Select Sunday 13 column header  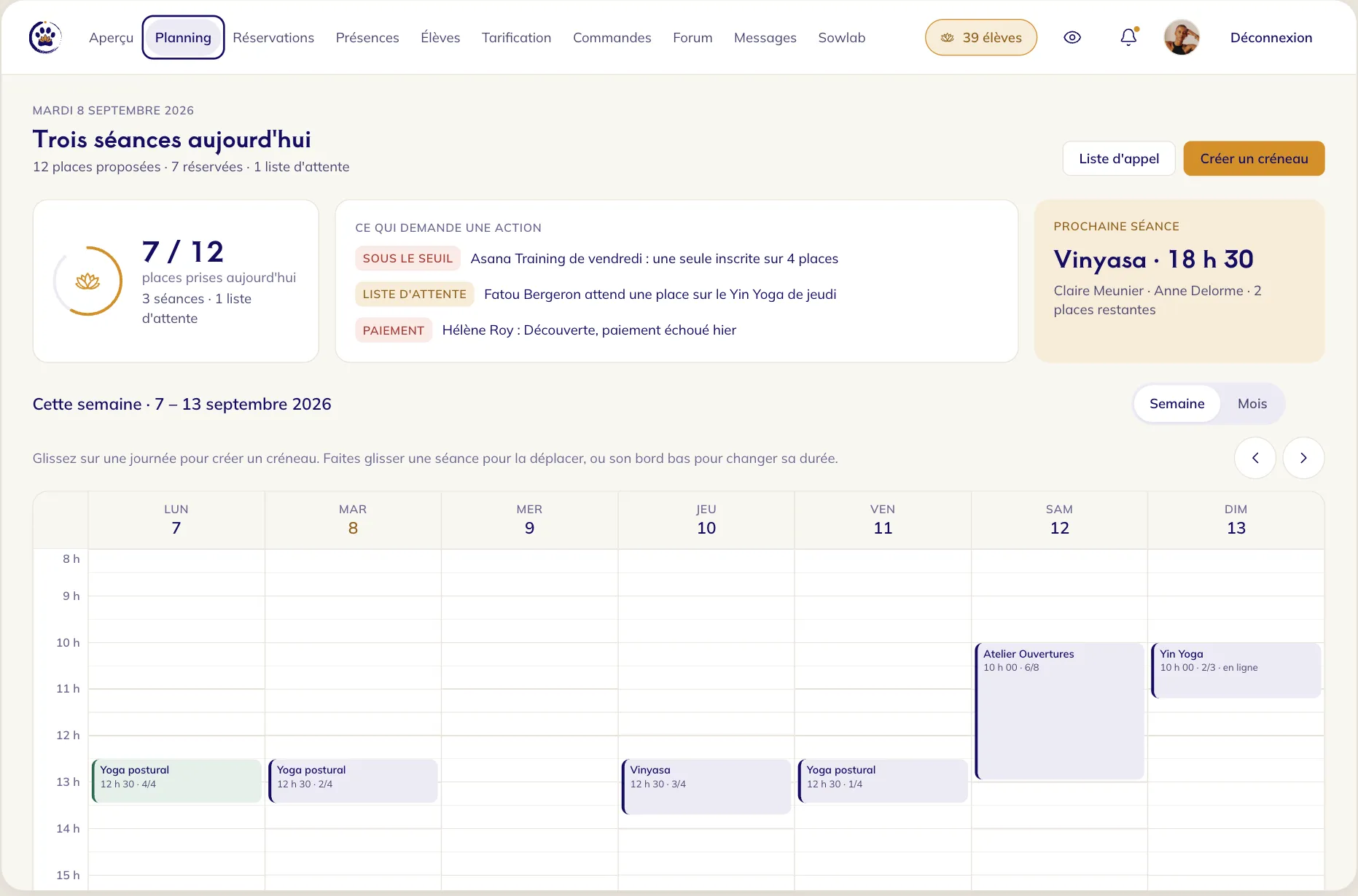[x=1236, y=519]
